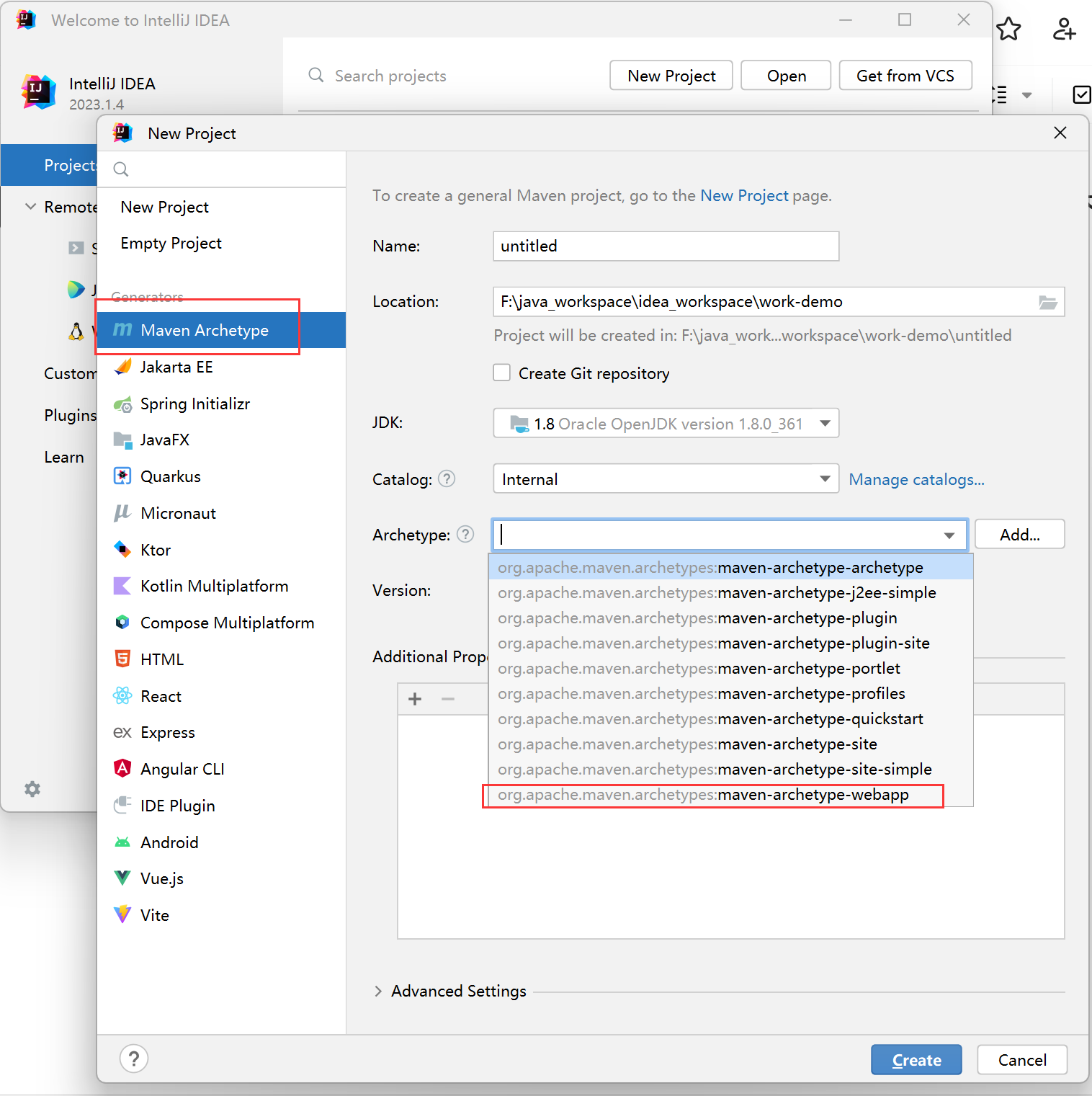Select maven-archetype-webapp from the list

click(730, 795)
